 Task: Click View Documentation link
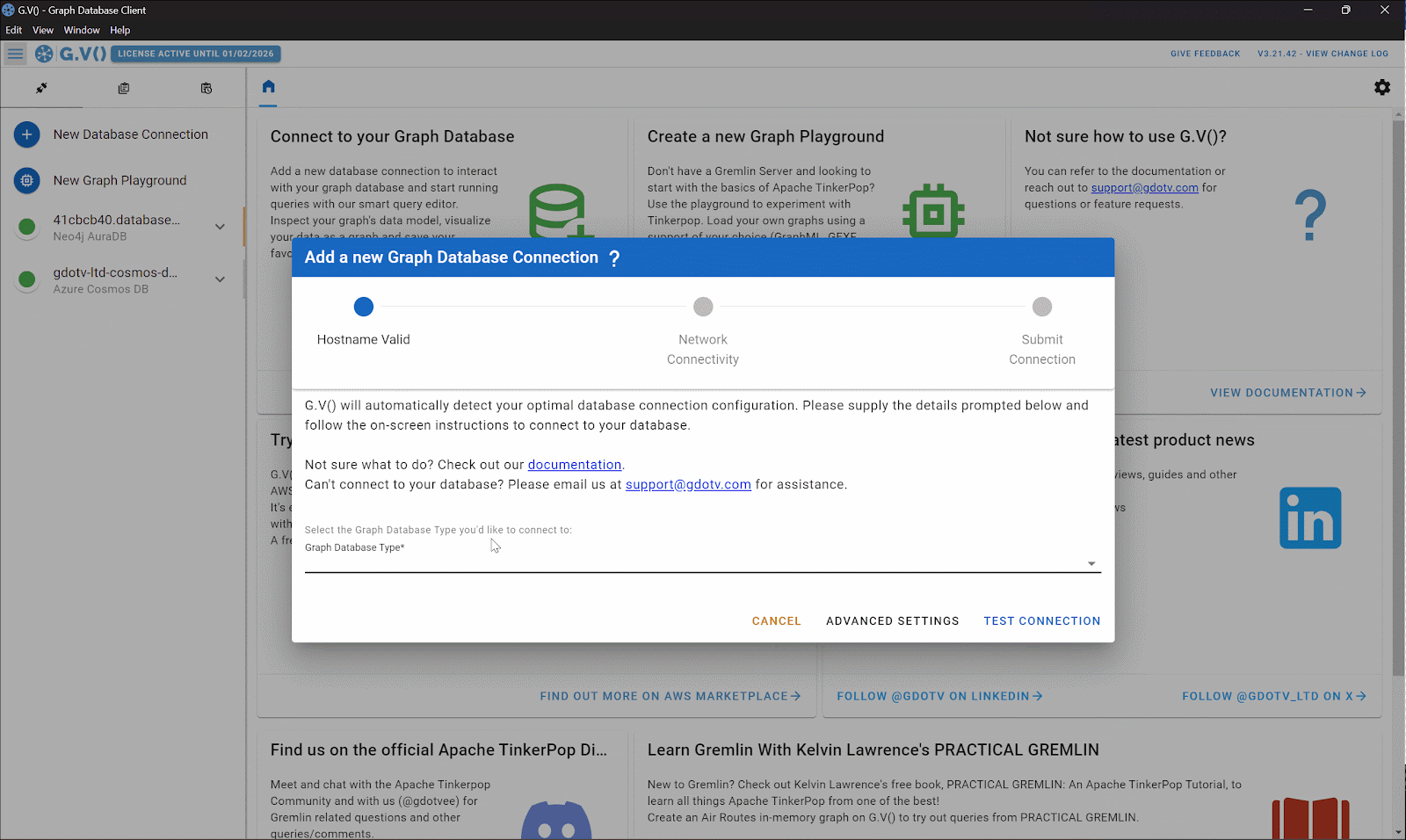coord(1288,393)
